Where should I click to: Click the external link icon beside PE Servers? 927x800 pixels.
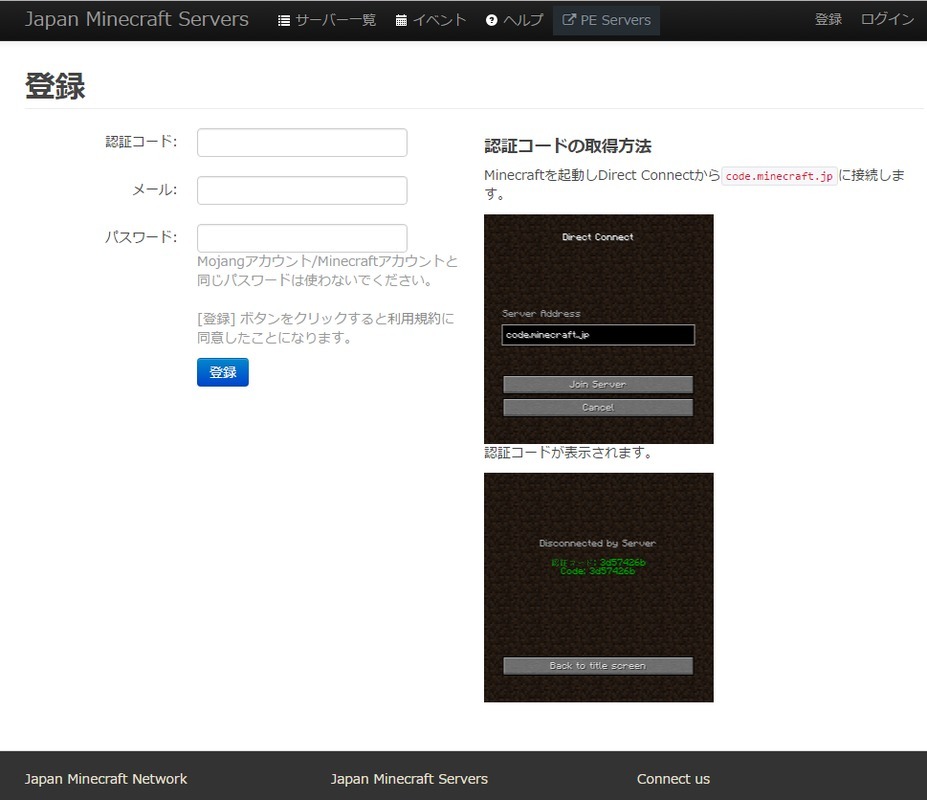coord(569,20)
